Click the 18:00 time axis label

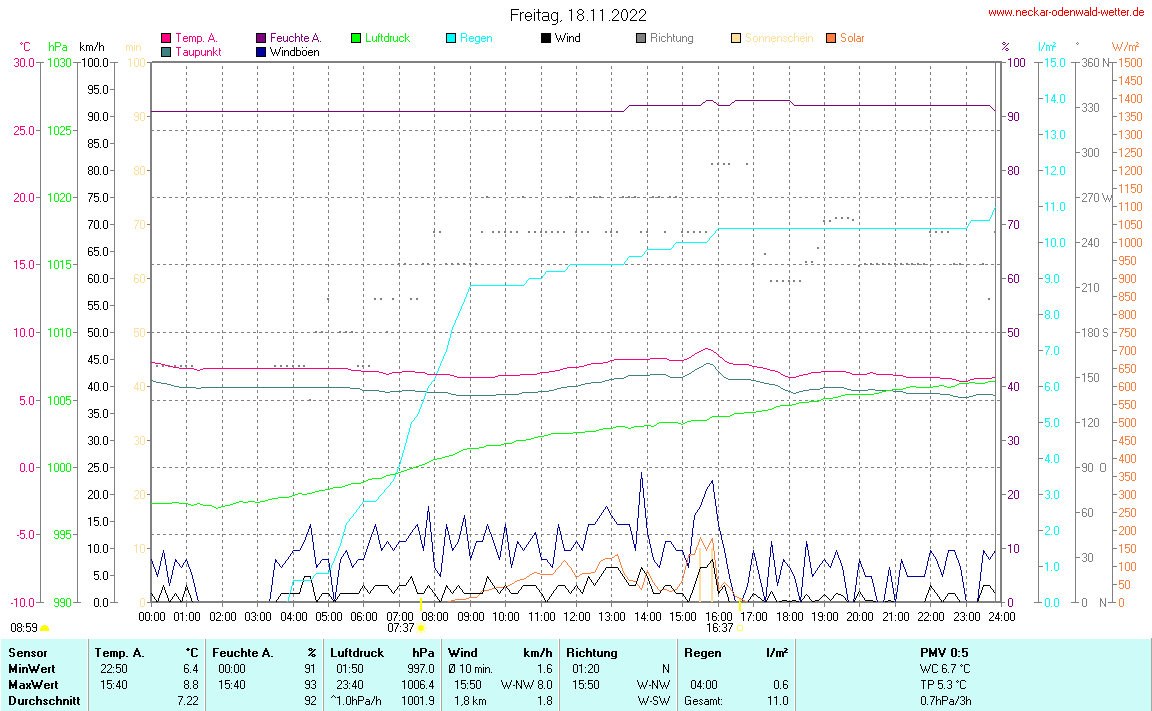pos(790,617)
